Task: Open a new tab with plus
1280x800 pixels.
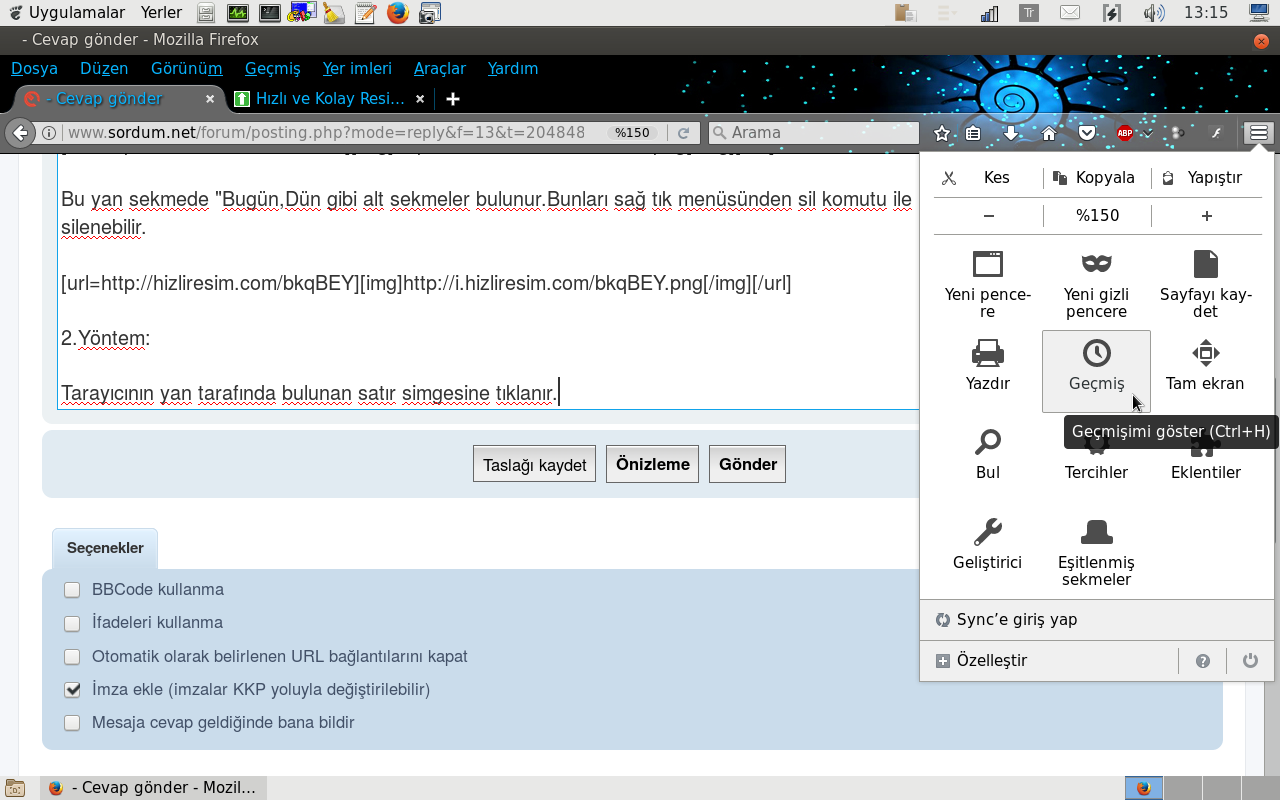Action: [453, 99]
